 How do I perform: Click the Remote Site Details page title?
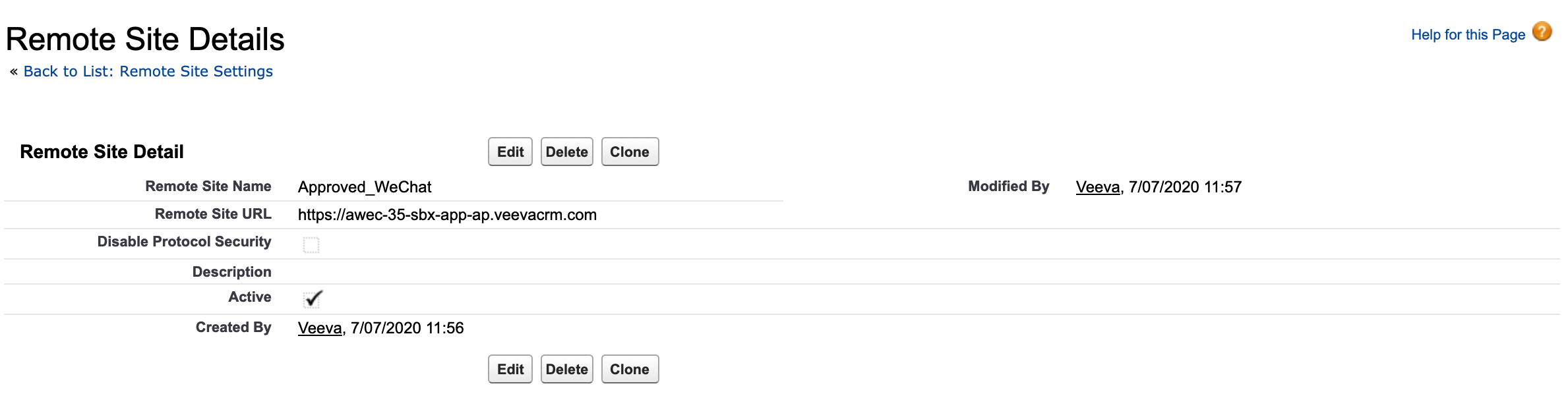pyautogui.click(x=145, y=39)
